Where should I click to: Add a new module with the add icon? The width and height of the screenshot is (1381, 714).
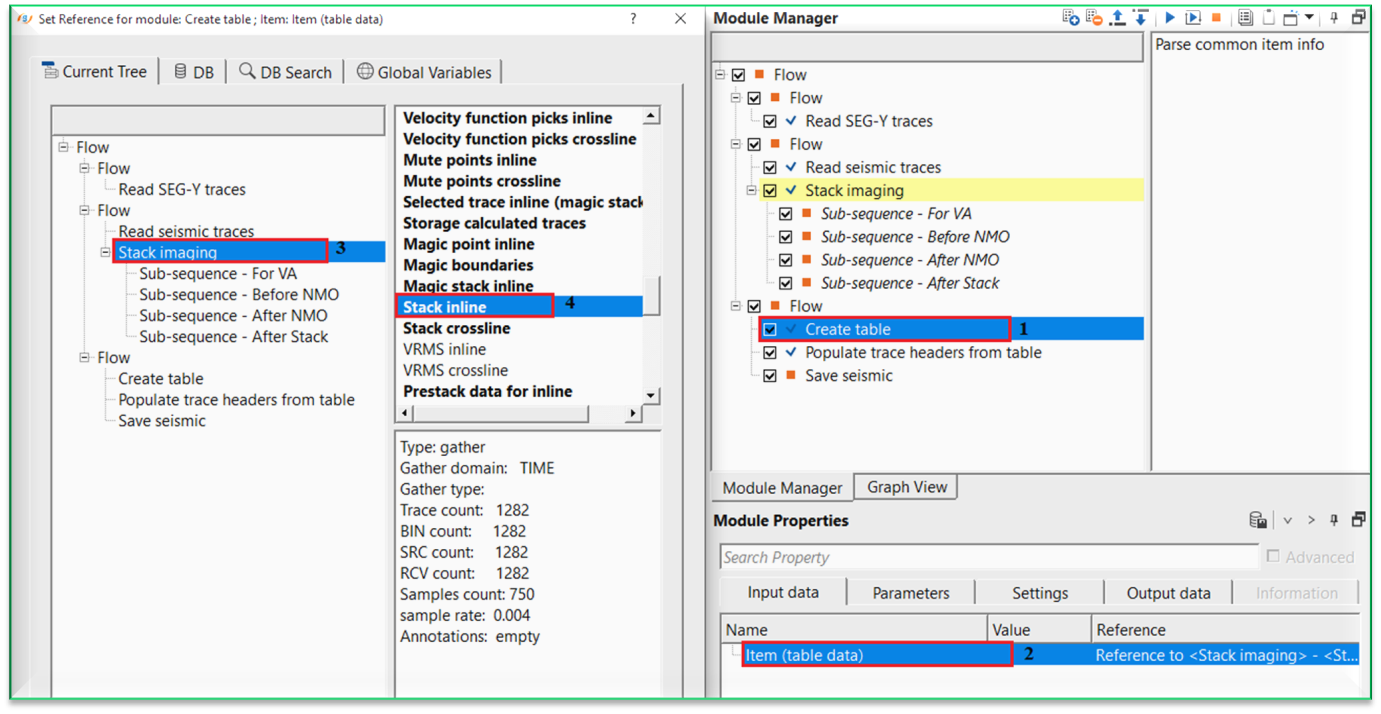pos(1072,17)
